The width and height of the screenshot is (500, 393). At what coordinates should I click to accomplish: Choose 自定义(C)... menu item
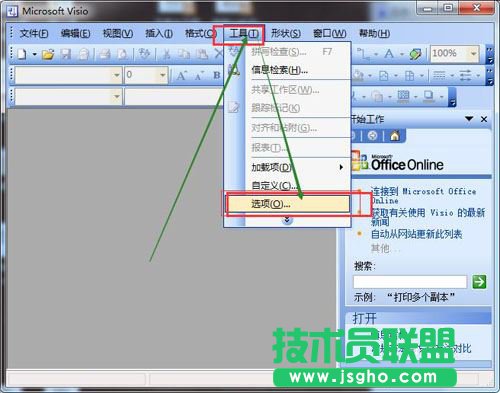coord(288,185)
